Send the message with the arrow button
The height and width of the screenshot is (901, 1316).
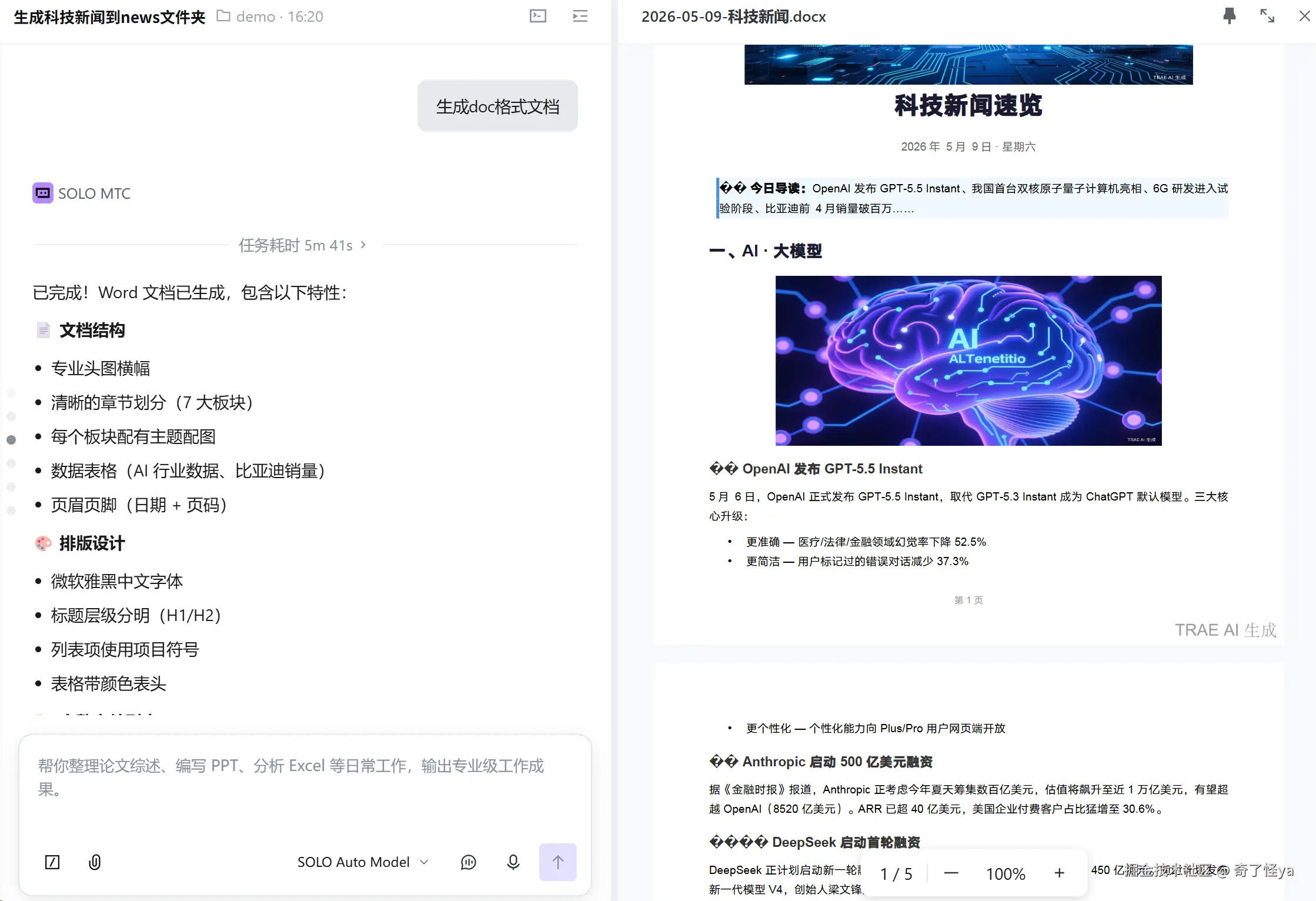point(558,862)
